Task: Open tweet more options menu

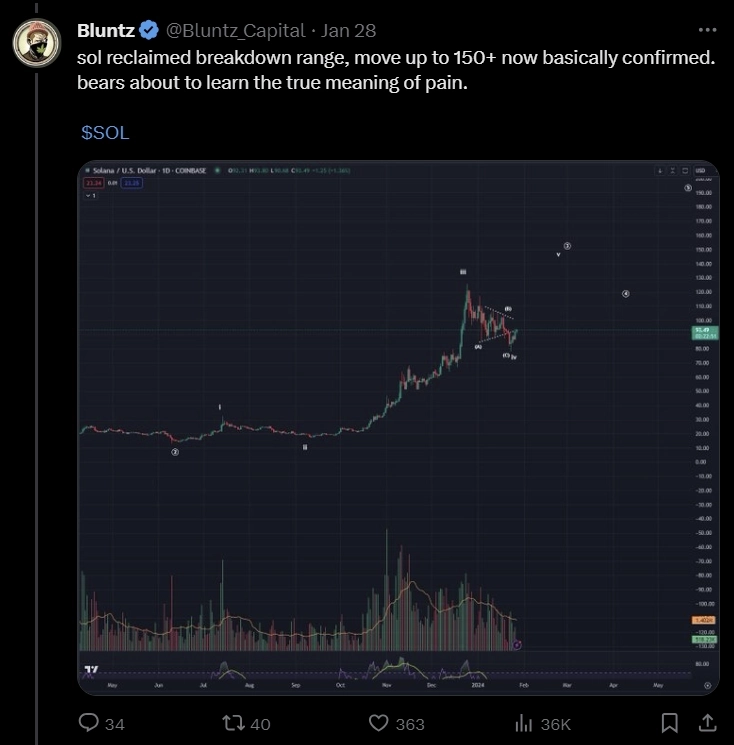Action: (x=708, y=29)
